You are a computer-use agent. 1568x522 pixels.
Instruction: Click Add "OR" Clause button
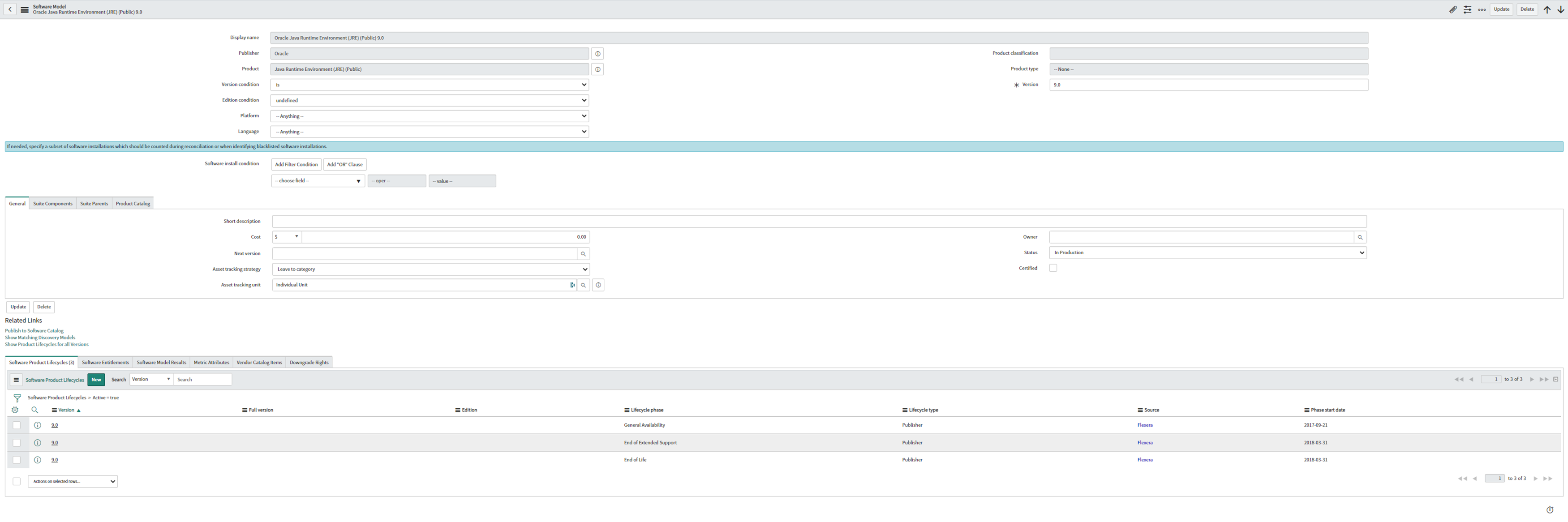coord(344,164)
